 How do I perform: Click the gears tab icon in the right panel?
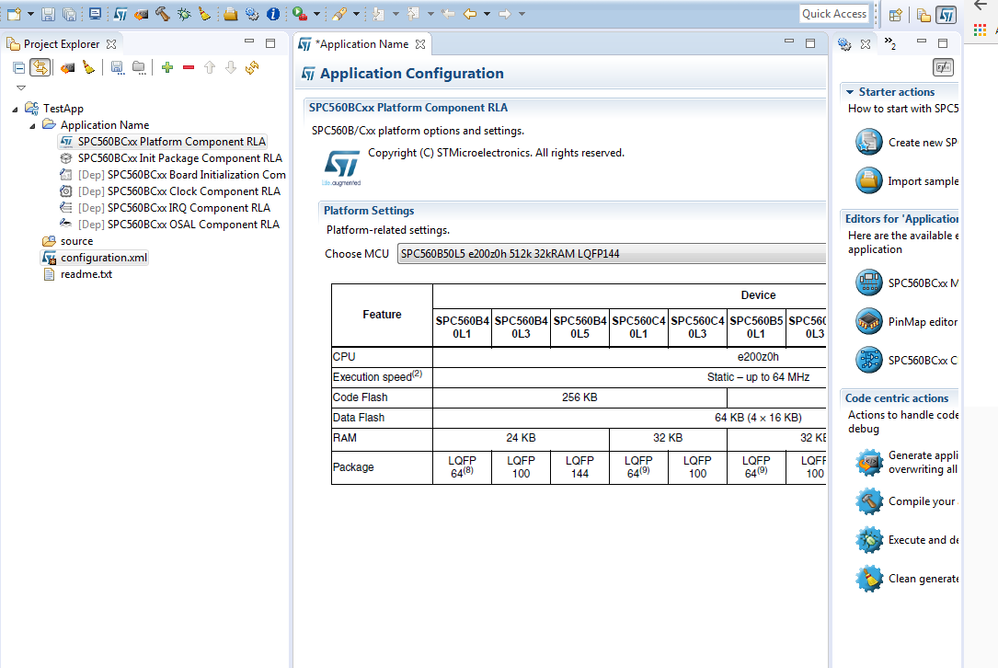pos(845,44)
